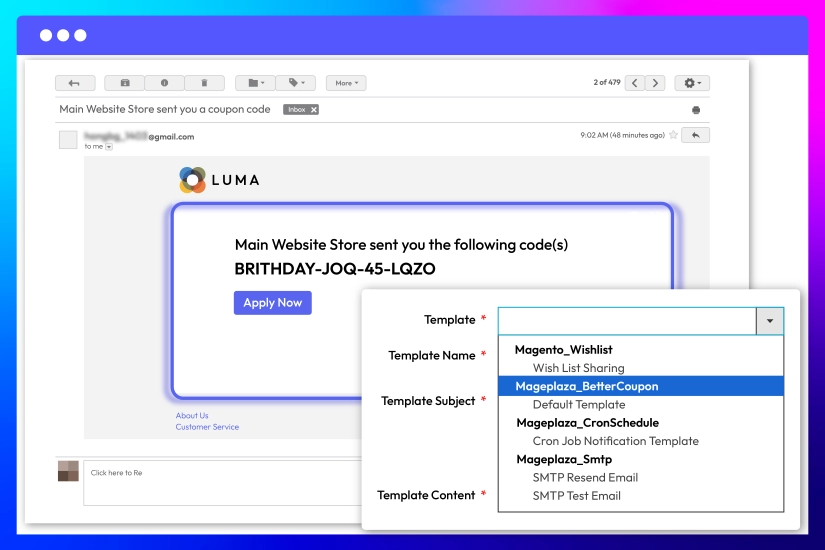Viewport: 825px width, 550px height.
Task: Open the More actions menu
Action: pos(346,83)
